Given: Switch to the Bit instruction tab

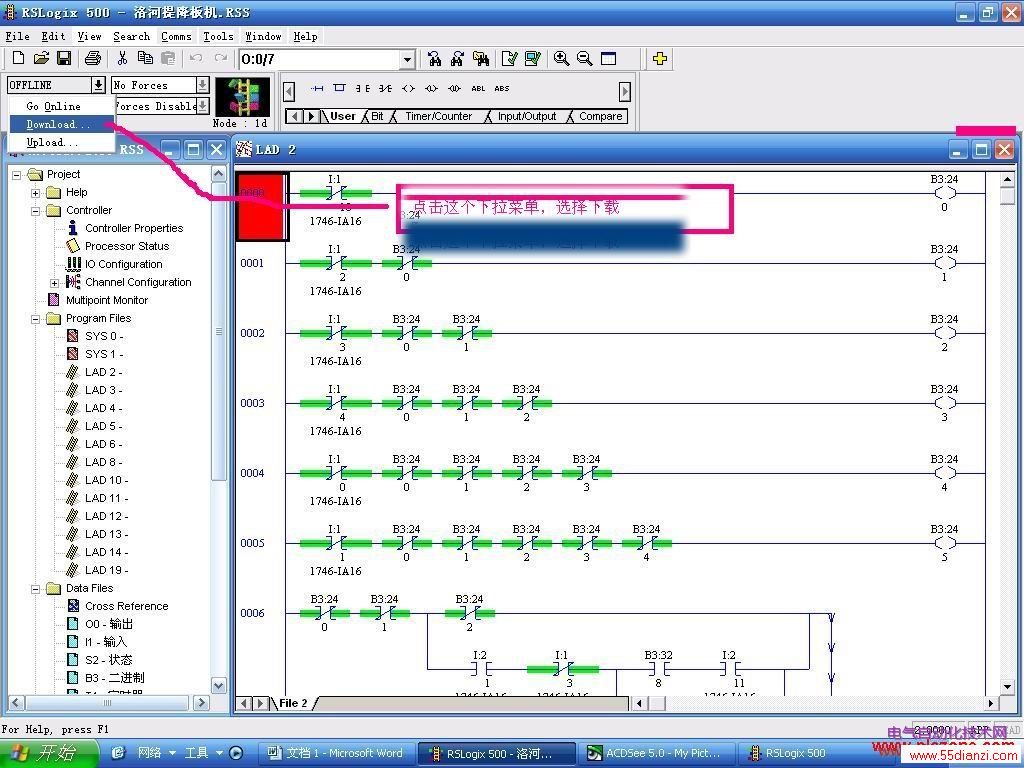Looking at the screenshot, I should (x=377, y=116).
